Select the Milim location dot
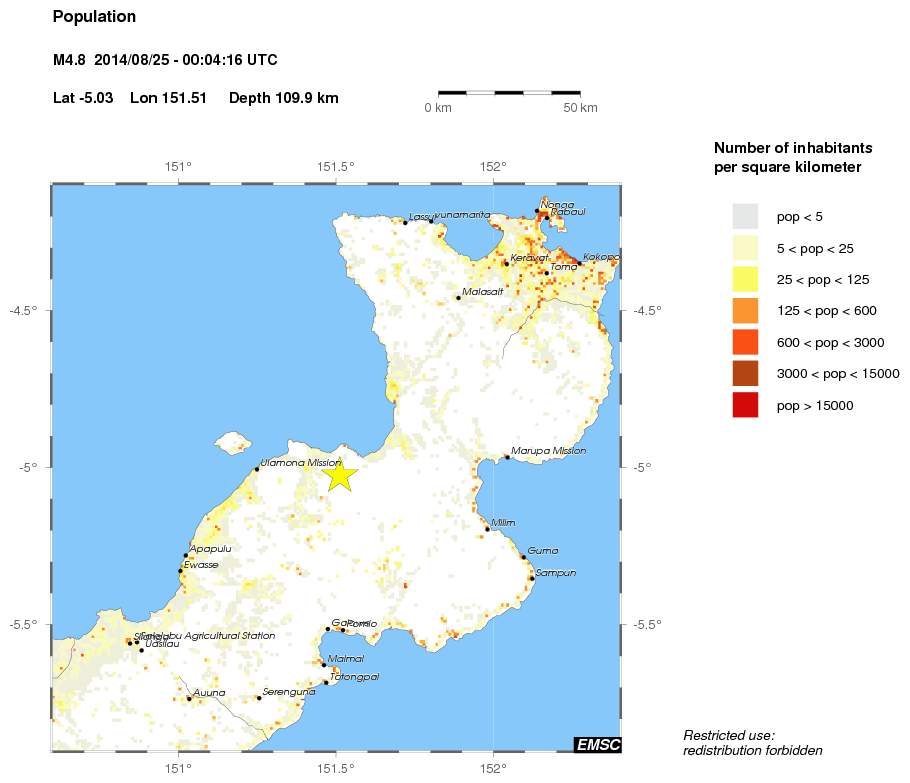This screenshot has width=910, height=783. point(487,529)
